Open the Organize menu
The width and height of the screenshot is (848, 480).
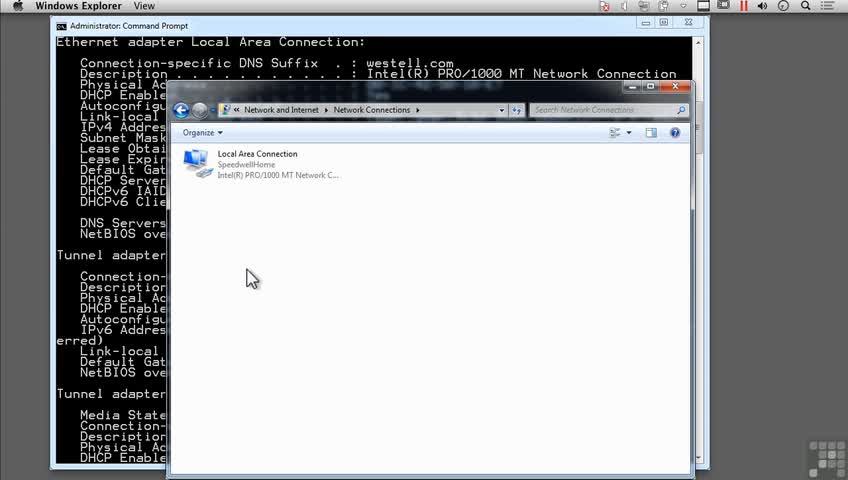[202, 132]
